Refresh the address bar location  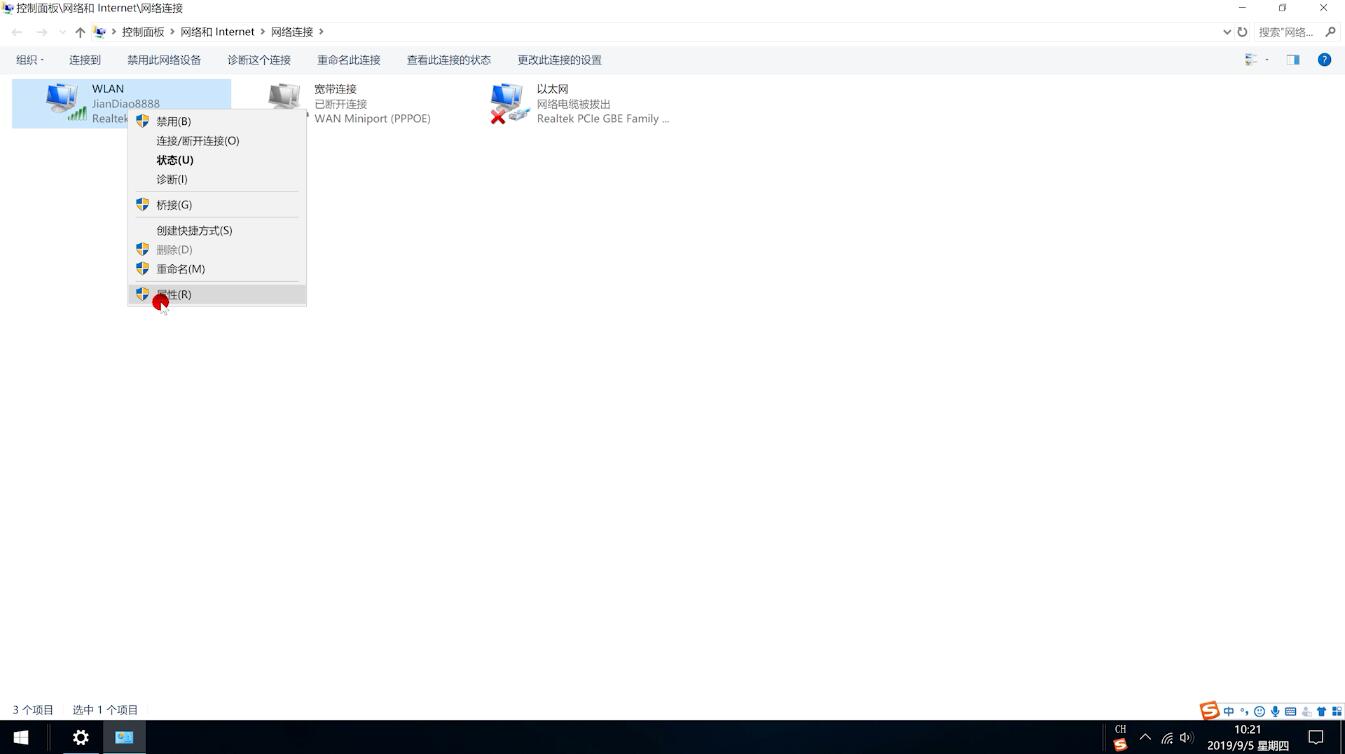(x=1243, y=32)
